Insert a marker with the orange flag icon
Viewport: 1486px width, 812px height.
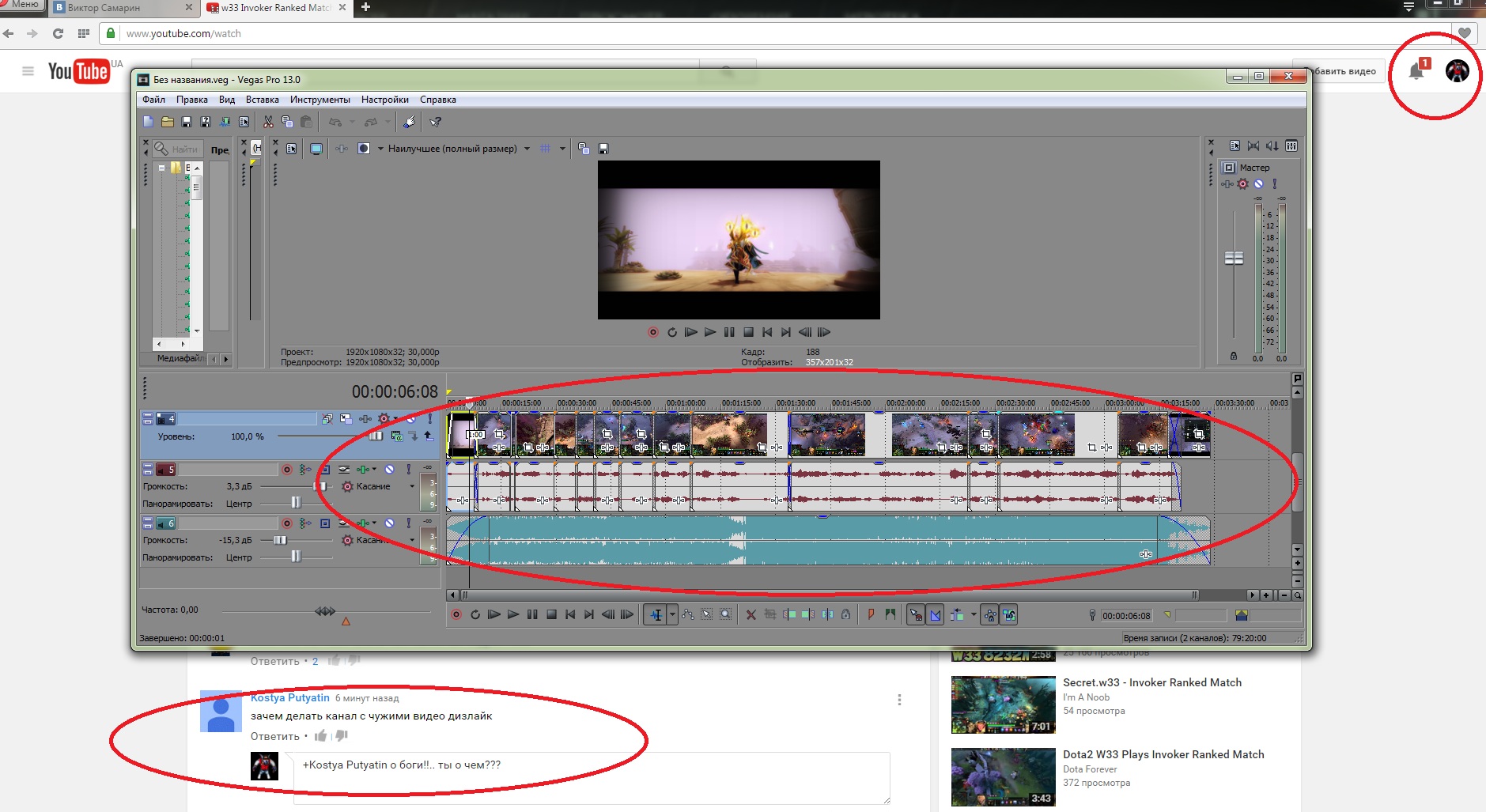point(872,614)
